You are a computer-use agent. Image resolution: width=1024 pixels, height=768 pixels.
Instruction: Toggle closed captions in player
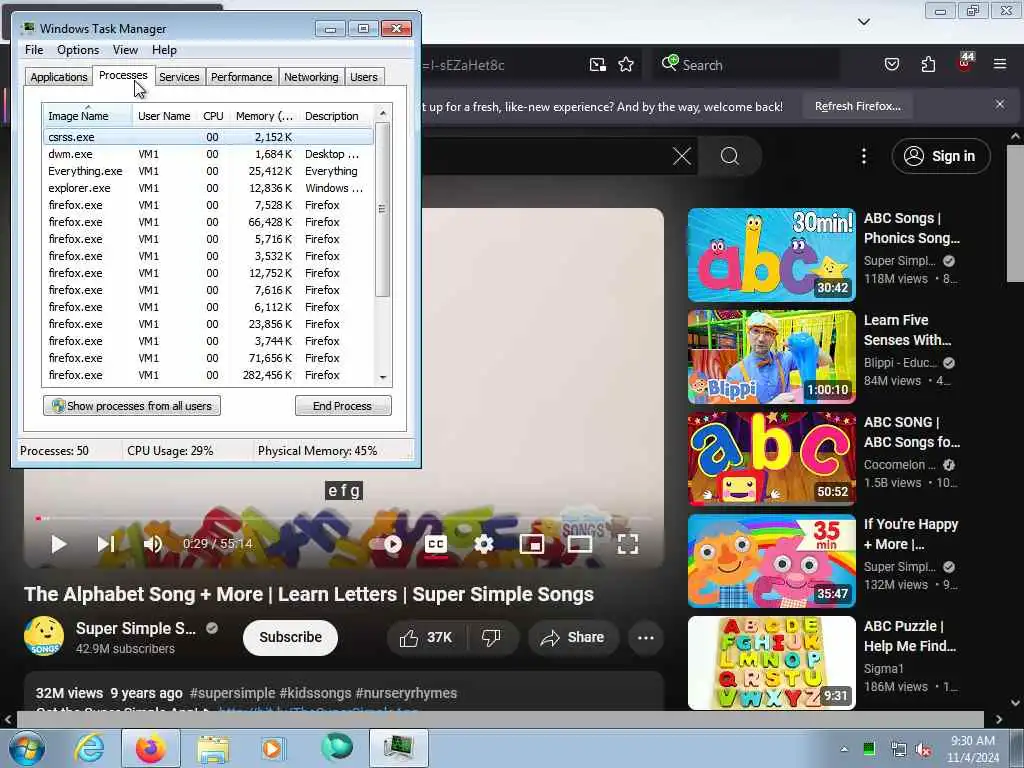click(x=436, y=544)
